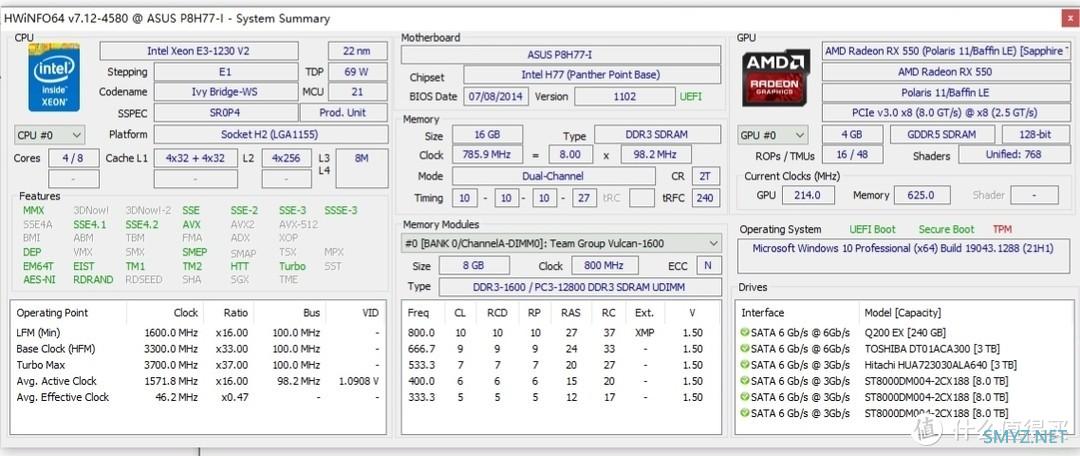Click the BIOS version 1102 field
1080x456 pixels.
(x=625, y=96)
